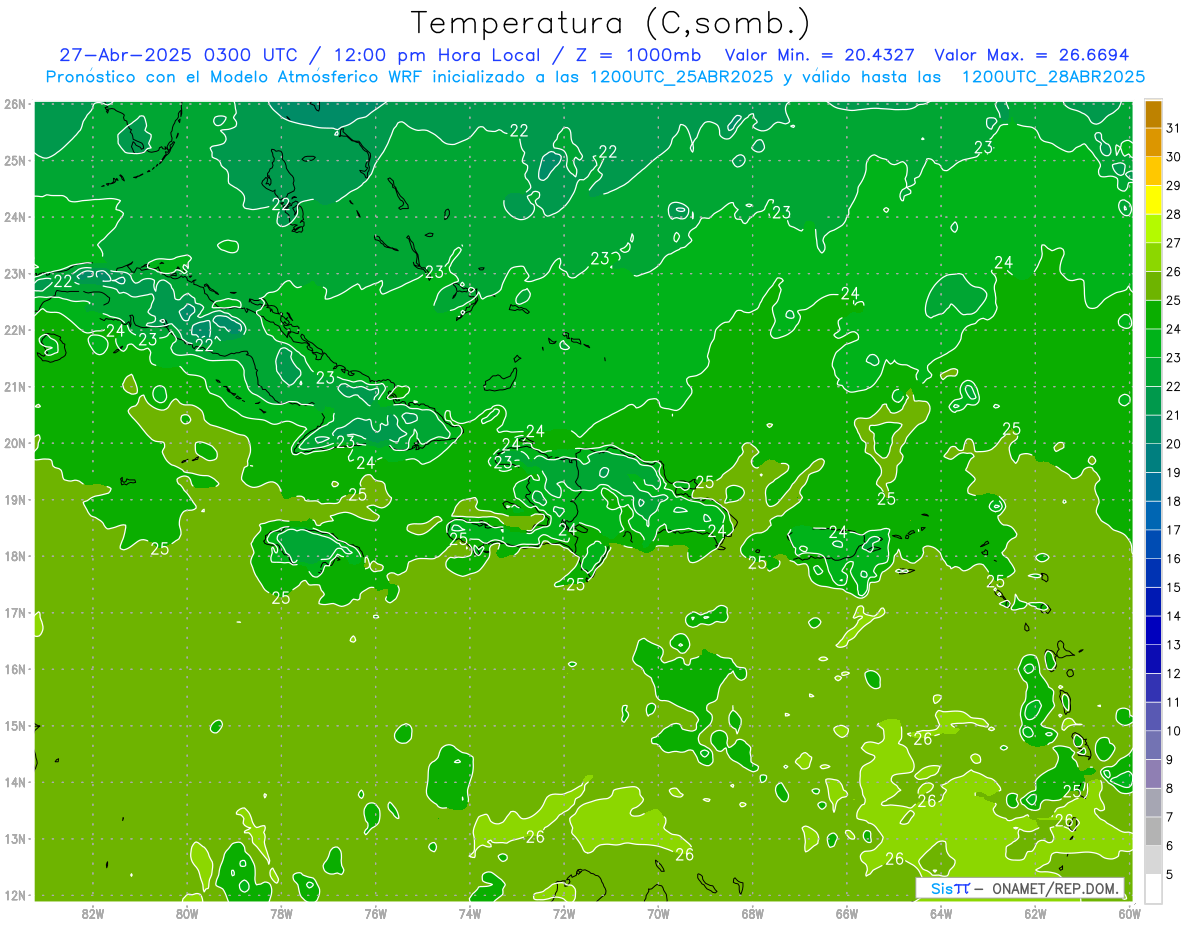1200x927 pixels.
Task: Click the longitude axis label "80W"
Action: [x=187, y=913]
